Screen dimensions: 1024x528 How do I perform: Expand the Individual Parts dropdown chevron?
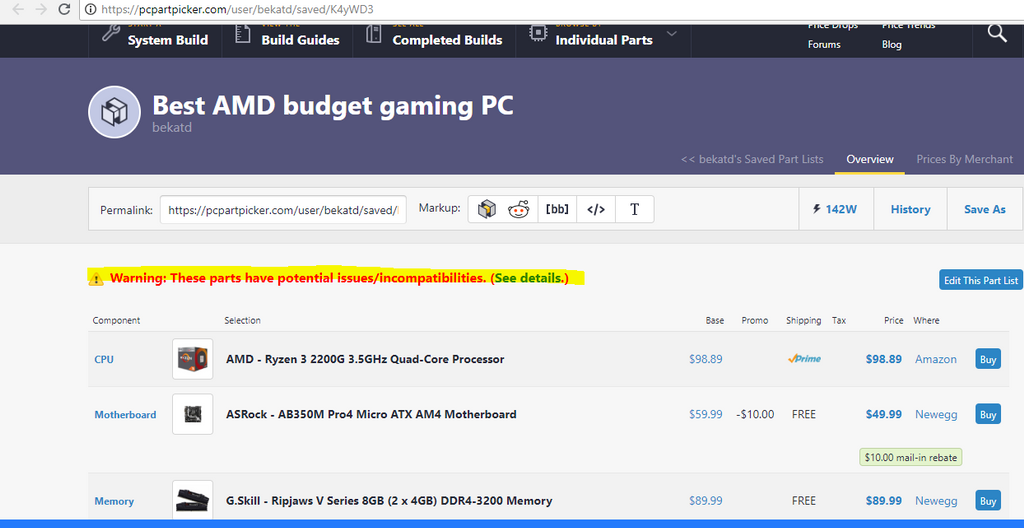pyautogui.click(x=671, y=33)
